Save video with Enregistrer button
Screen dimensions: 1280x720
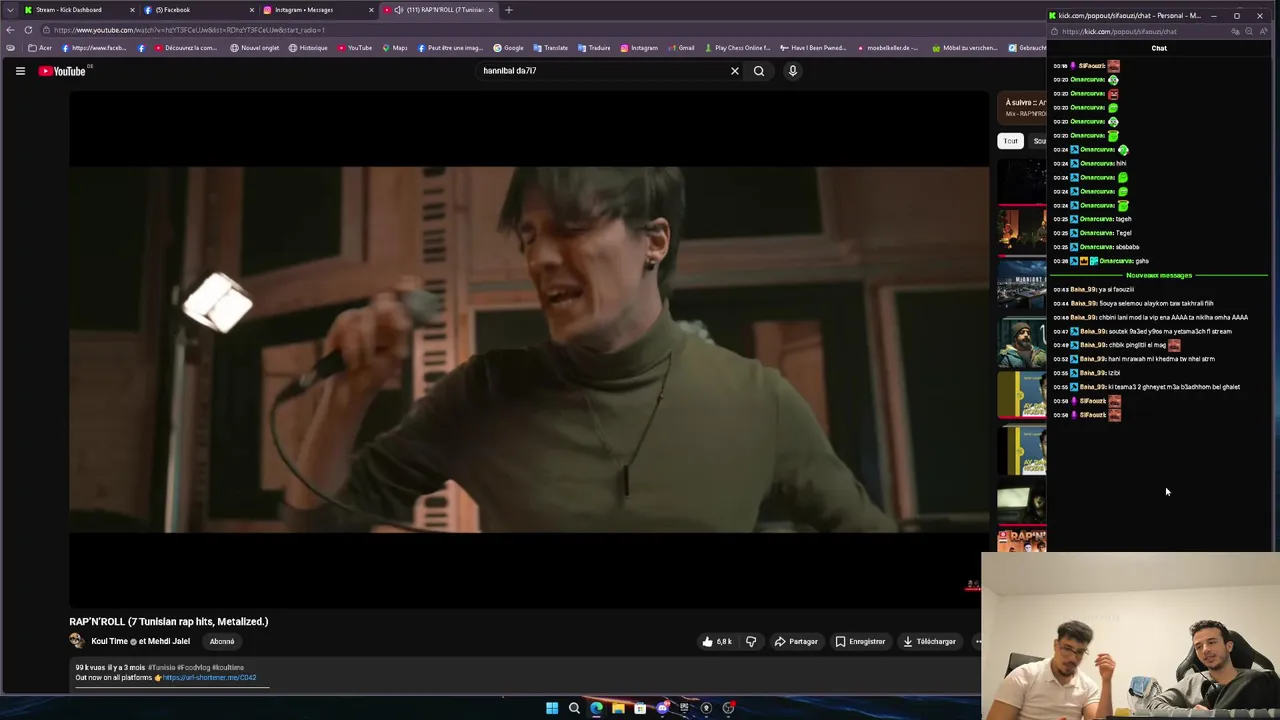[860, 641]
